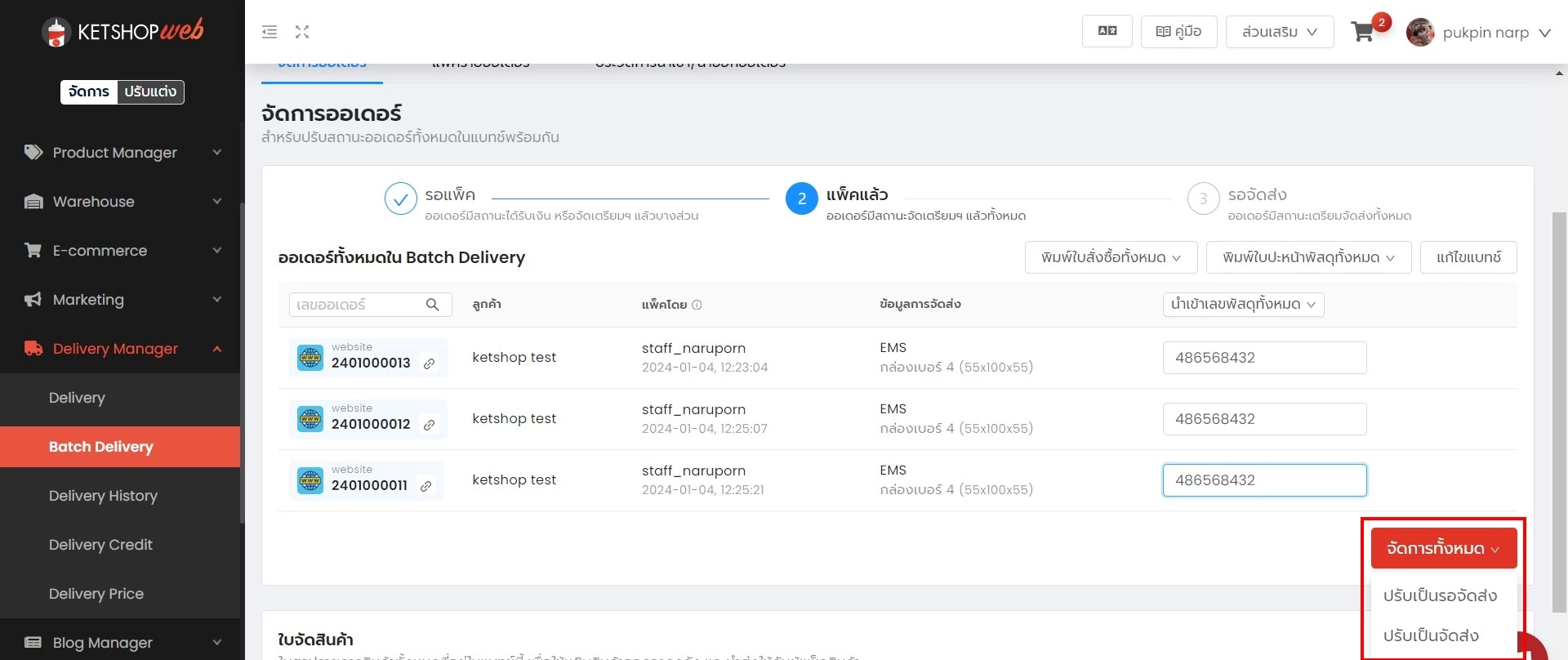Viewport: 1568px width, 660px height.
Task: Click order number 2401000012 text
Action: (x=371, y=424)
